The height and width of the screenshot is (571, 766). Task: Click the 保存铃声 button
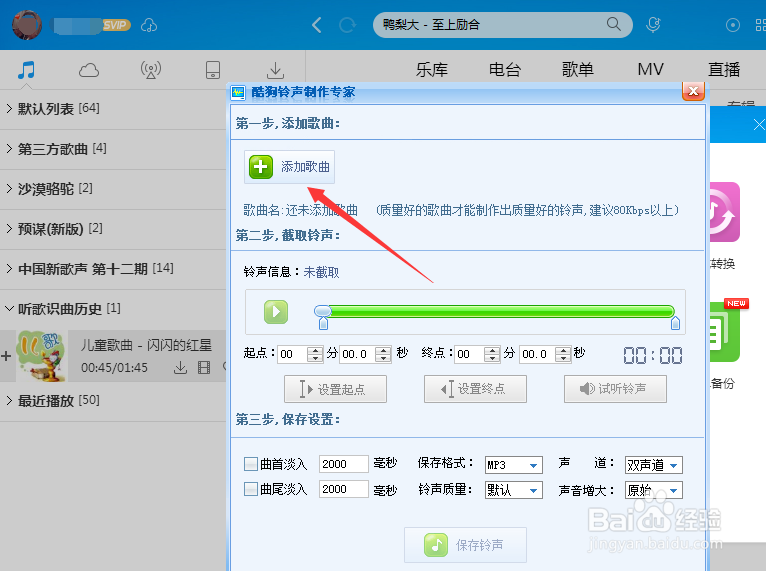465,545
